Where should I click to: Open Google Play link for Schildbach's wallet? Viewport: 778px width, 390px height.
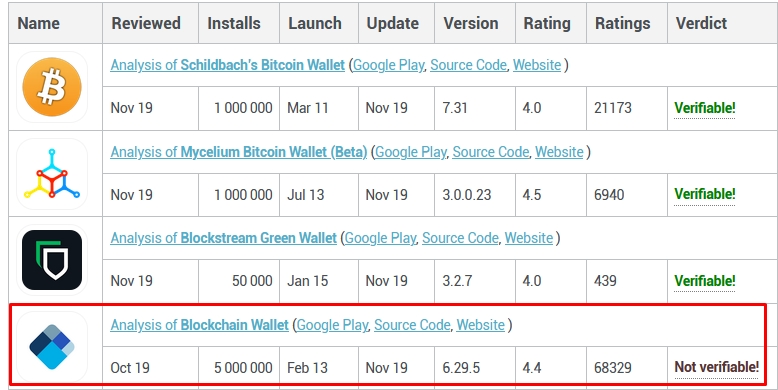pos(389,65)
